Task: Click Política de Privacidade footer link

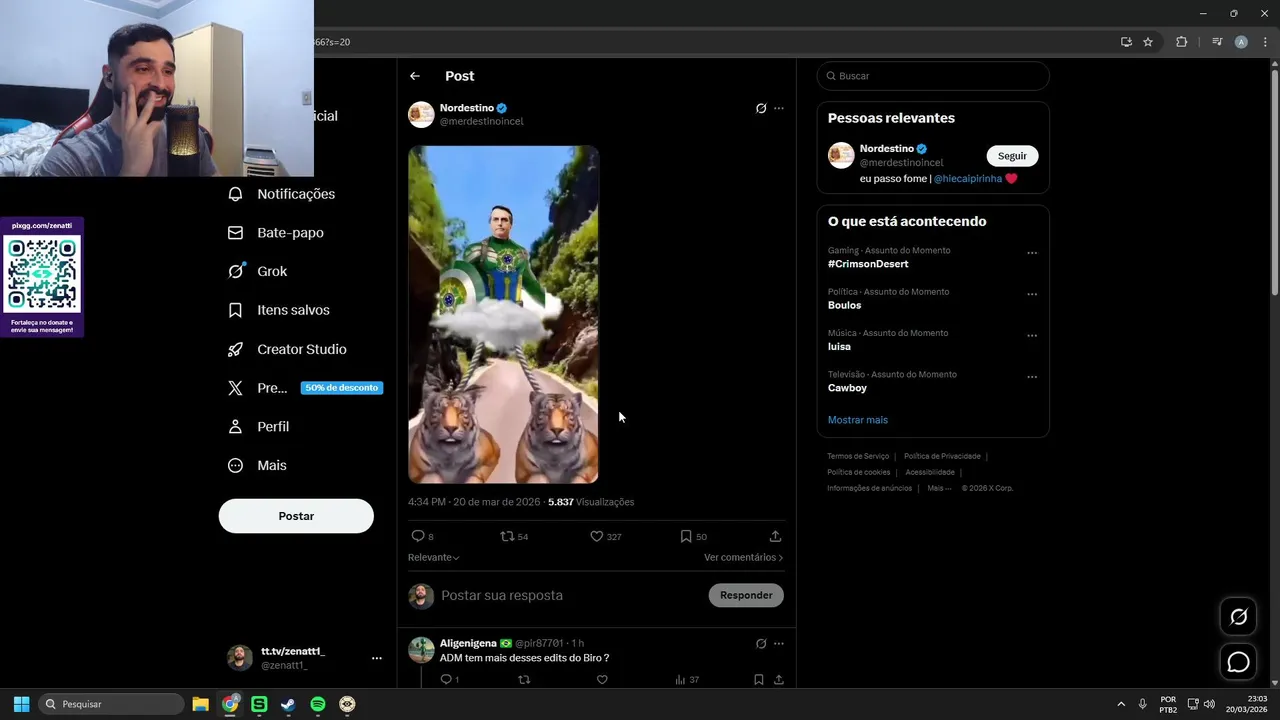Action: point(942,456)
